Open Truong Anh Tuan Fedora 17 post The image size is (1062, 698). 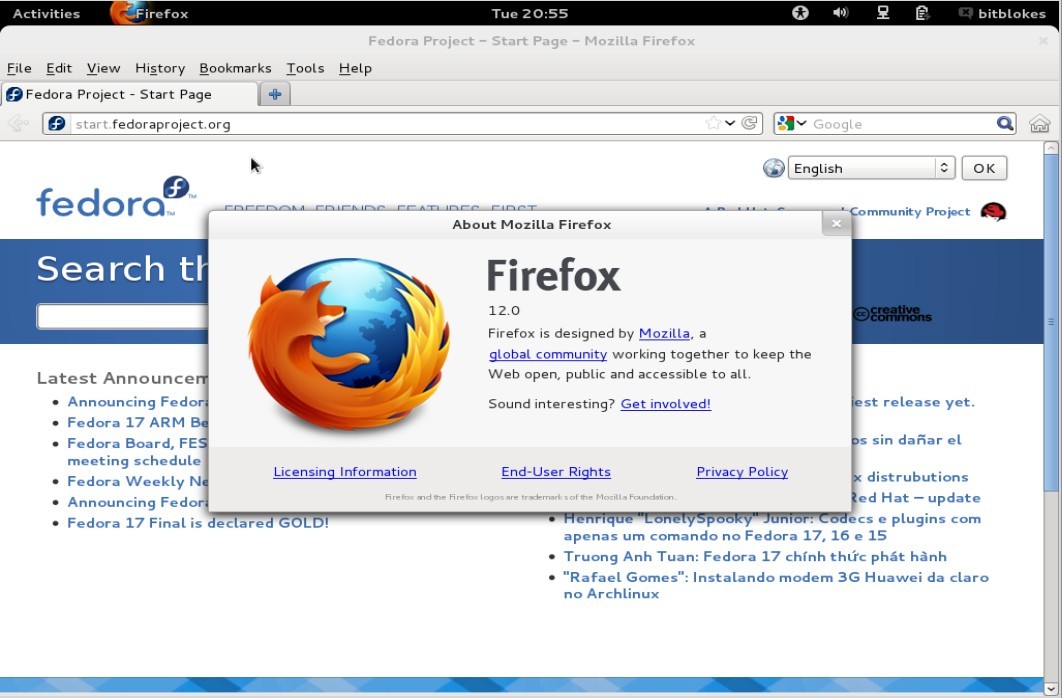[x=755, y=557]
